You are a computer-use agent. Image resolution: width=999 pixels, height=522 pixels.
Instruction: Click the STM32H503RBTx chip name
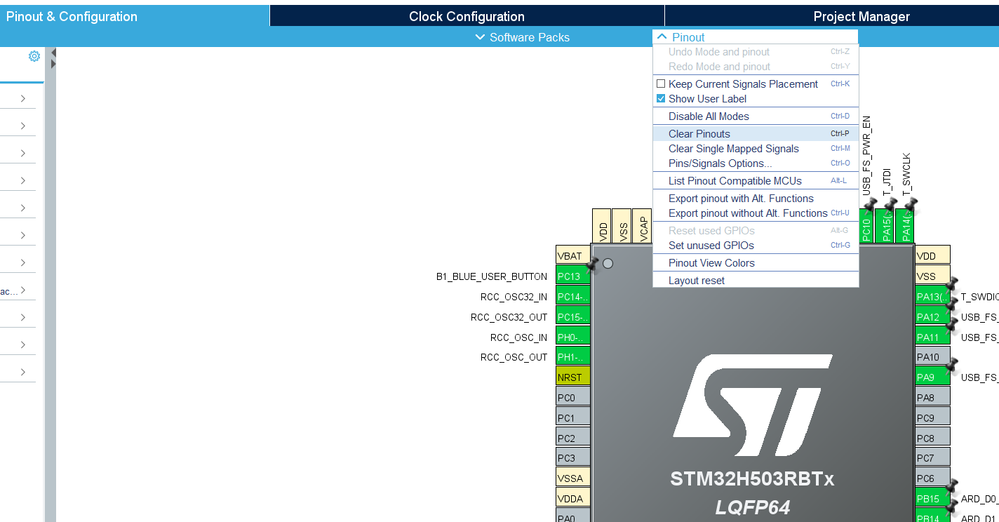tap(752, 479)
